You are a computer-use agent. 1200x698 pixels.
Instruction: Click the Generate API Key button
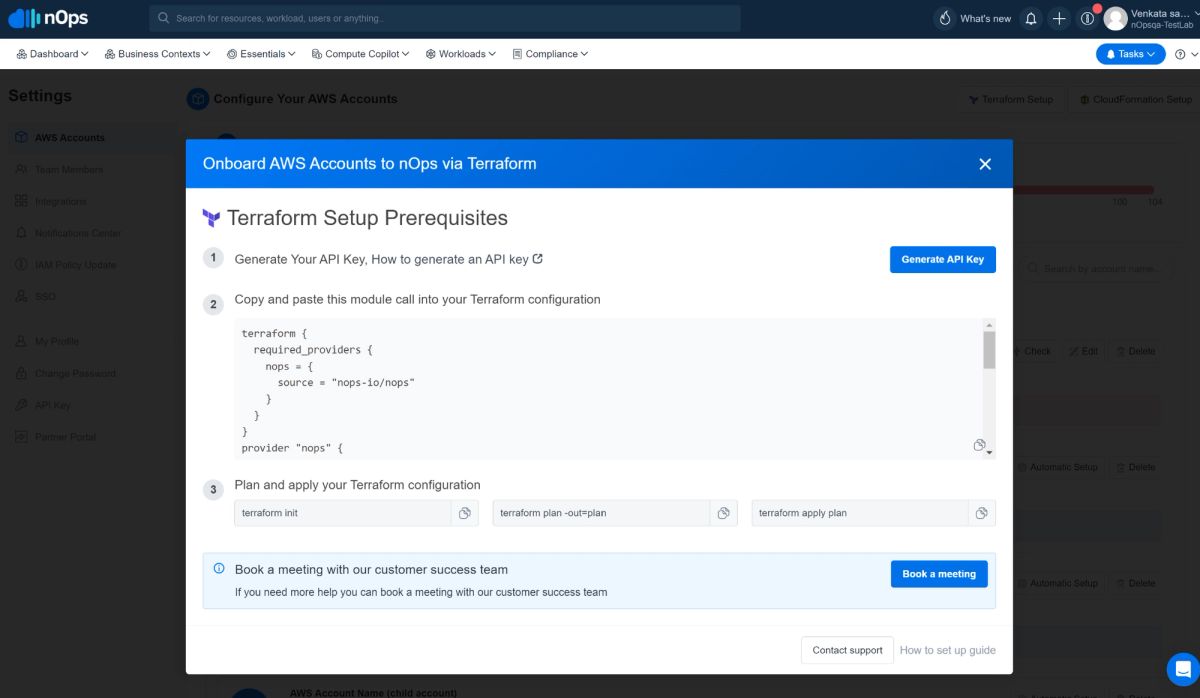pyautogui.click(x=942, y=259)
